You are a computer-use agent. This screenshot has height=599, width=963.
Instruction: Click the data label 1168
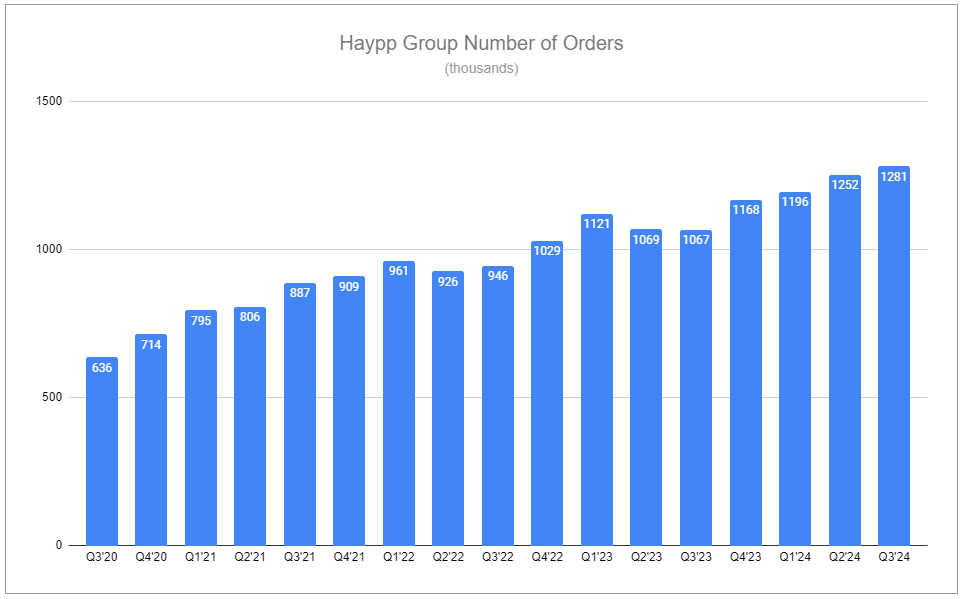(746, 209)
